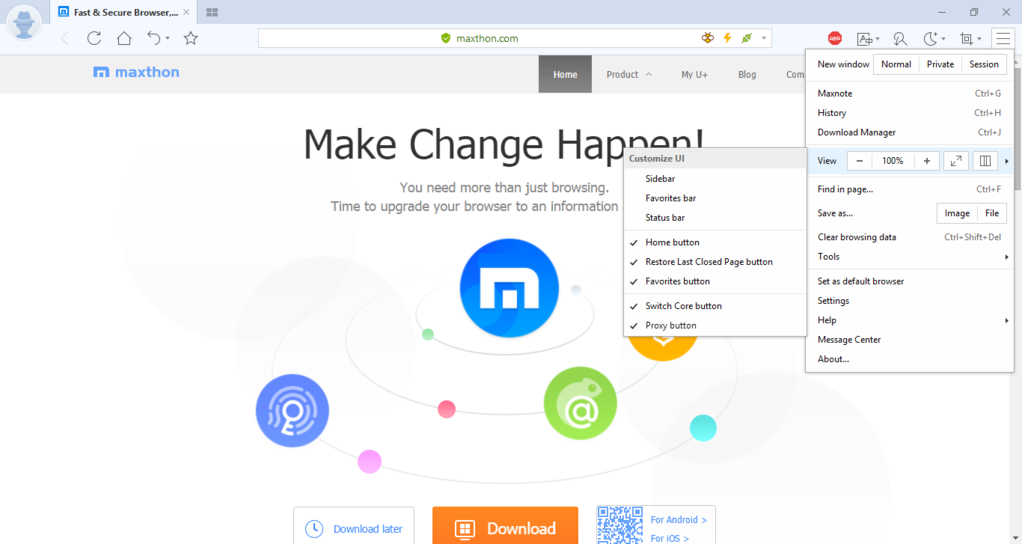Expand the Help submenu
This screenshot has width=1022, height=544.
(x=910, y=321)
